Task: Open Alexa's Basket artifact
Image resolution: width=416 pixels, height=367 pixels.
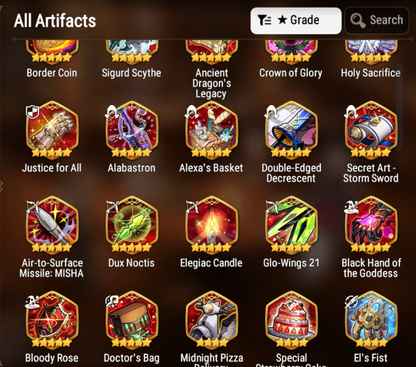Action: click(211, 131)
